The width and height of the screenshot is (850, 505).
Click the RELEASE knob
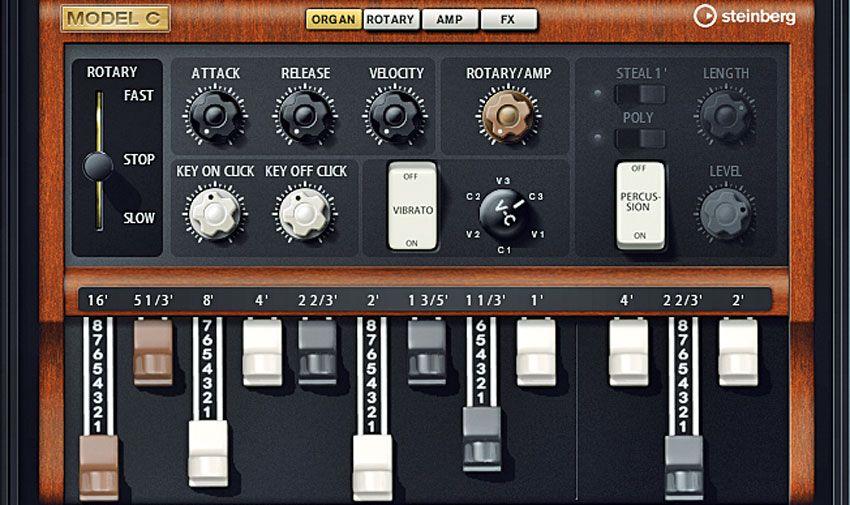[305, 115]
